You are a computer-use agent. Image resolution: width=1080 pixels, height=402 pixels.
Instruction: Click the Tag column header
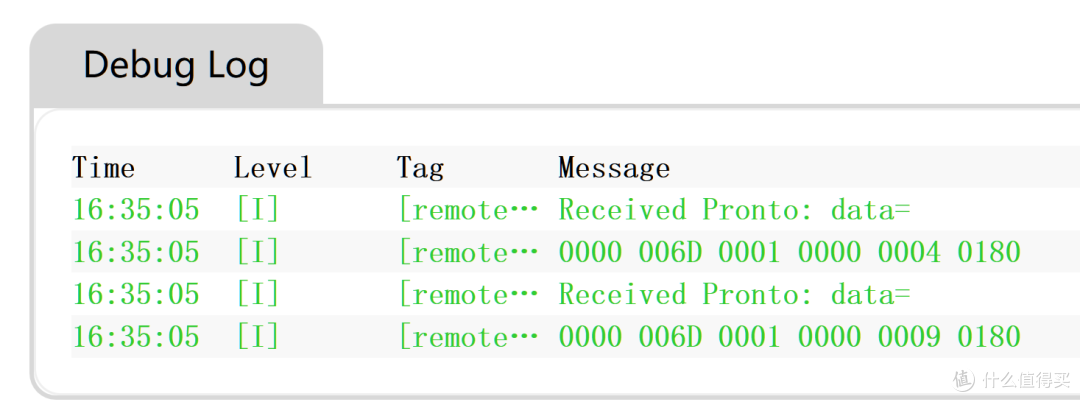pyautogui.click(x=420, y=167)
